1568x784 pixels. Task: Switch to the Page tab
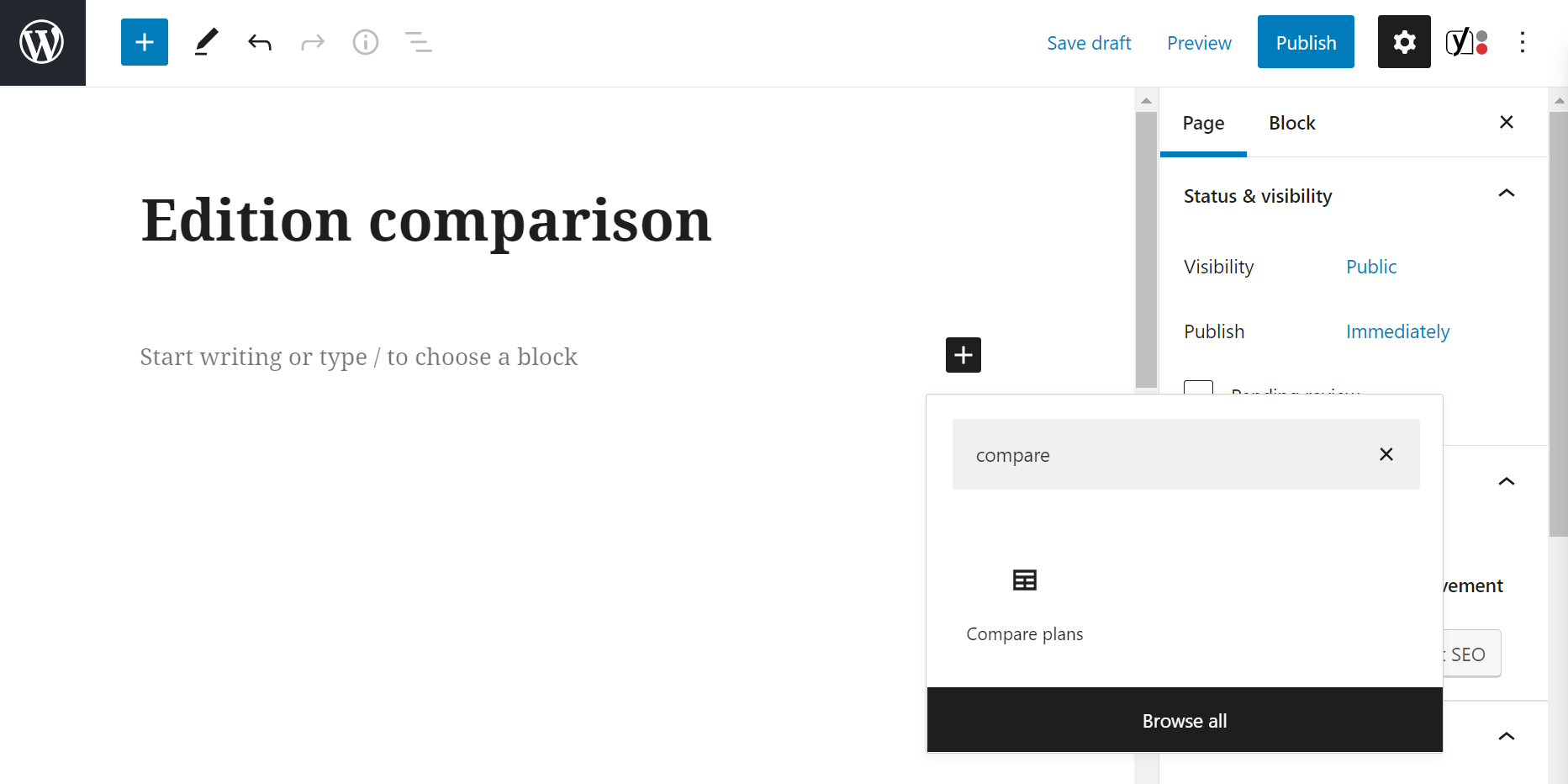click(x=1203, y=123)
